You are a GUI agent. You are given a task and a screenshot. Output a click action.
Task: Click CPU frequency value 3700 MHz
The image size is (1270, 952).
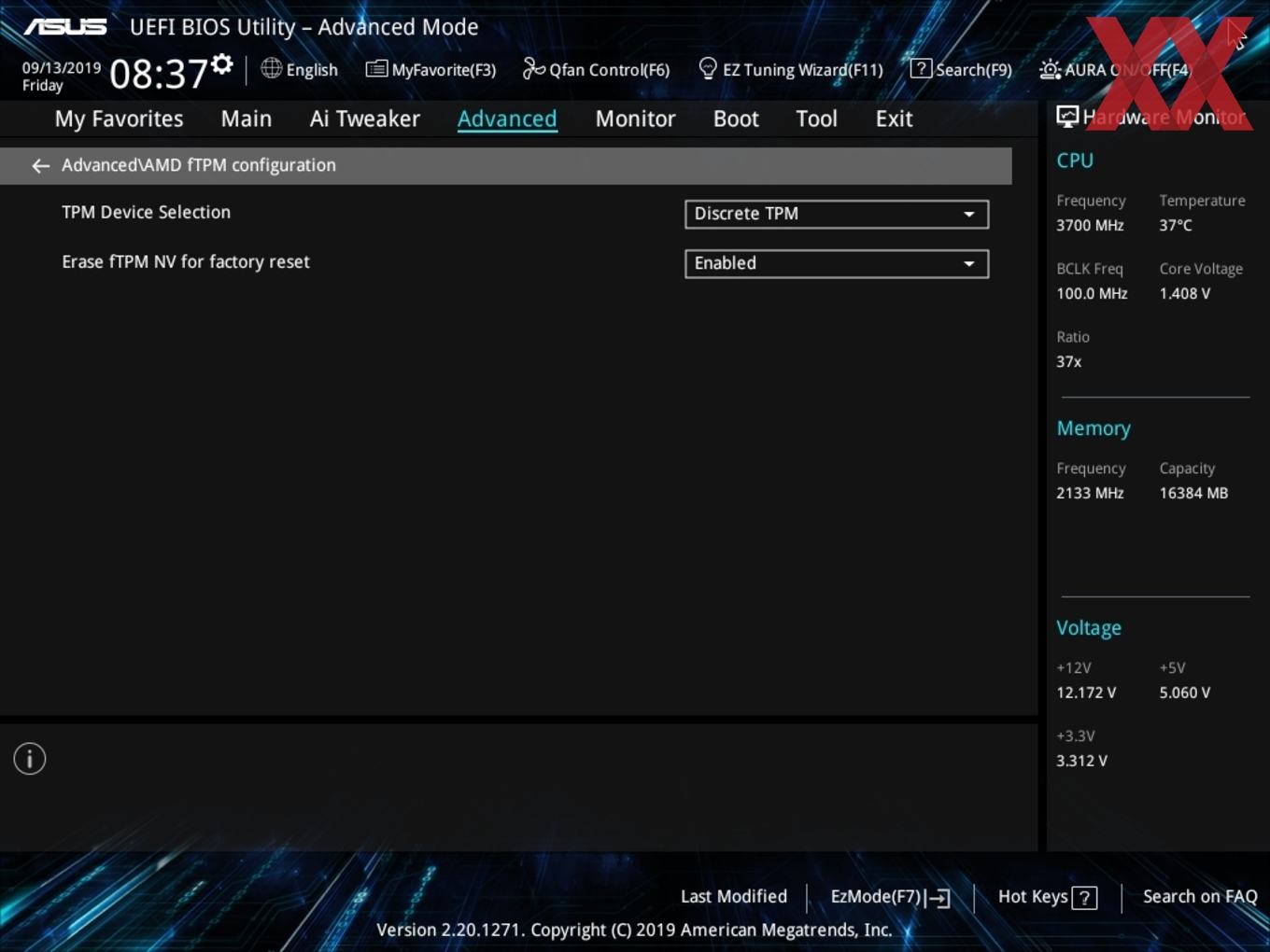[1090, 225]
